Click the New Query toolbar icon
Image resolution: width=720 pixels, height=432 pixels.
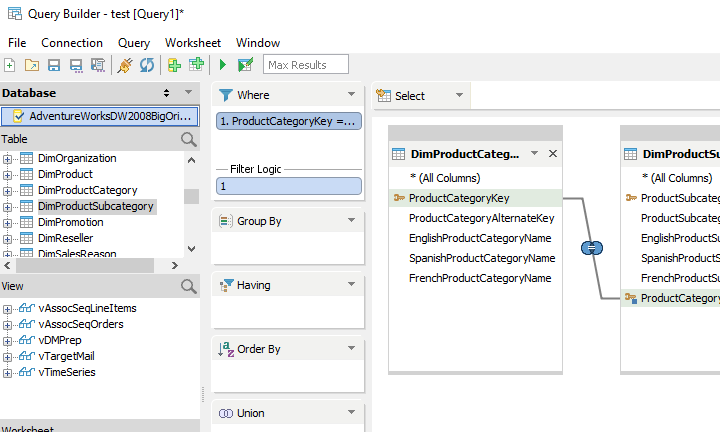point(10,65)
